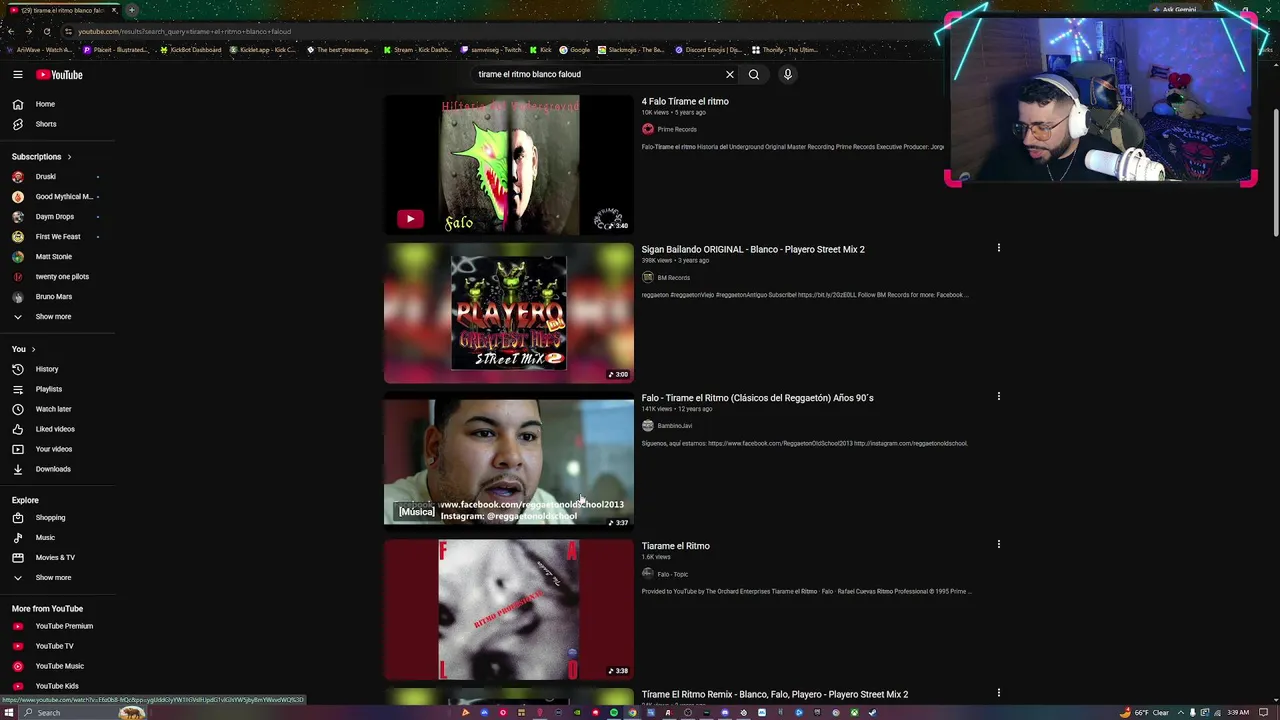Open Spotify from the taskbar
This screenshot has width=1280, height=720.
tap(614, 713)
